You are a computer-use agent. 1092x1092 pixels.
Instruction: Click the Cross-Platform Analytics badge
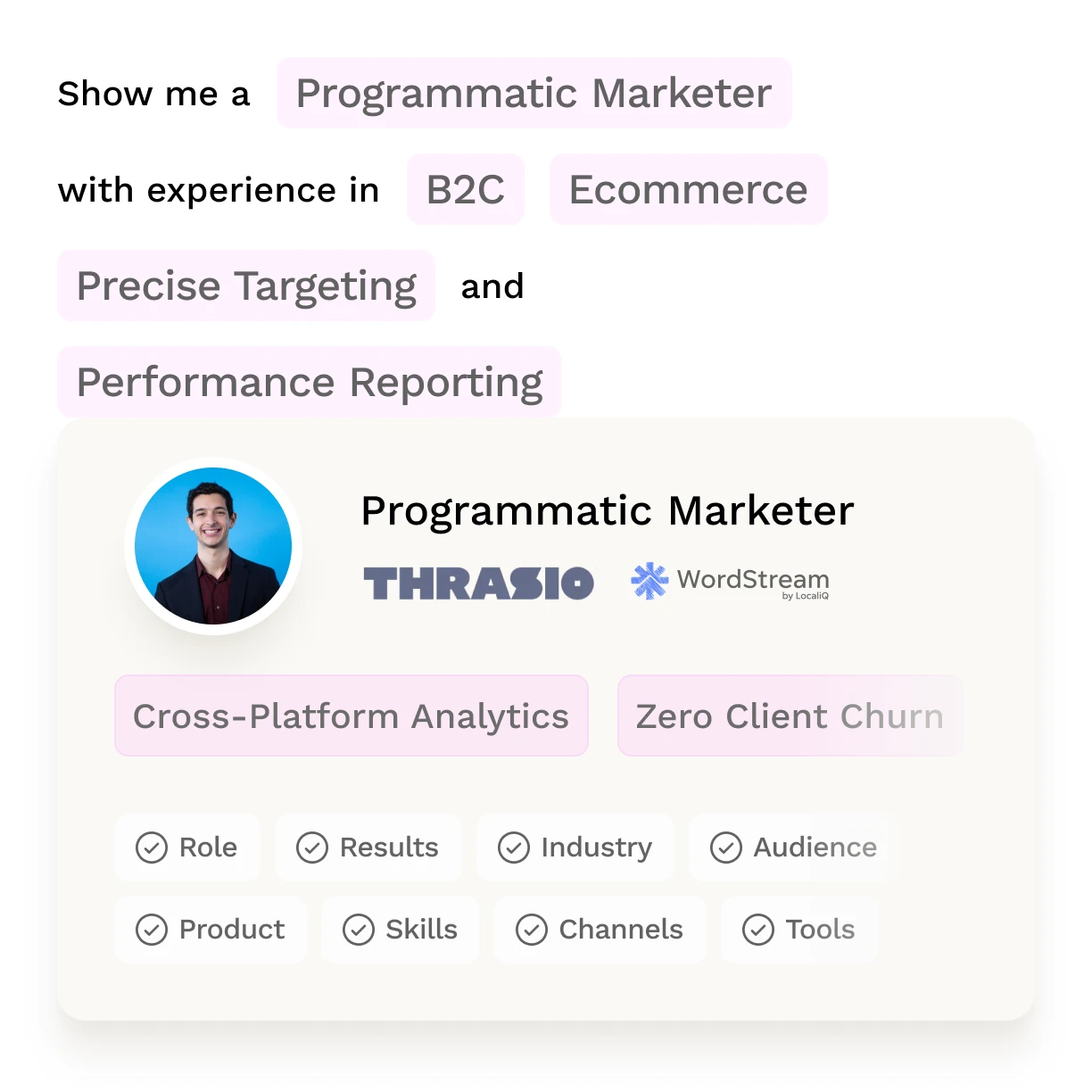point(352,716)
